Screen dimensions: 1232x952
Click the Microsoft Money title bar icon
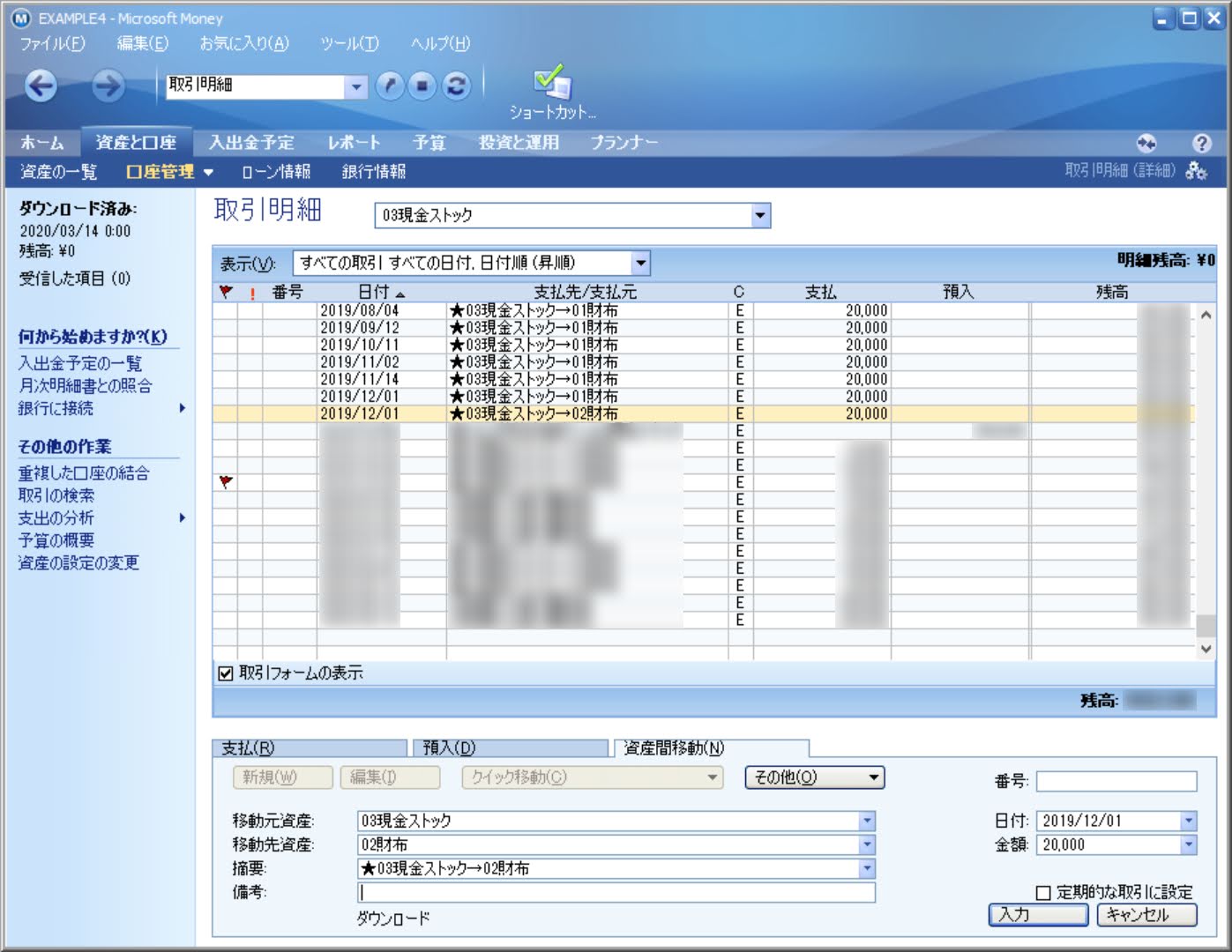pos(21,18)
